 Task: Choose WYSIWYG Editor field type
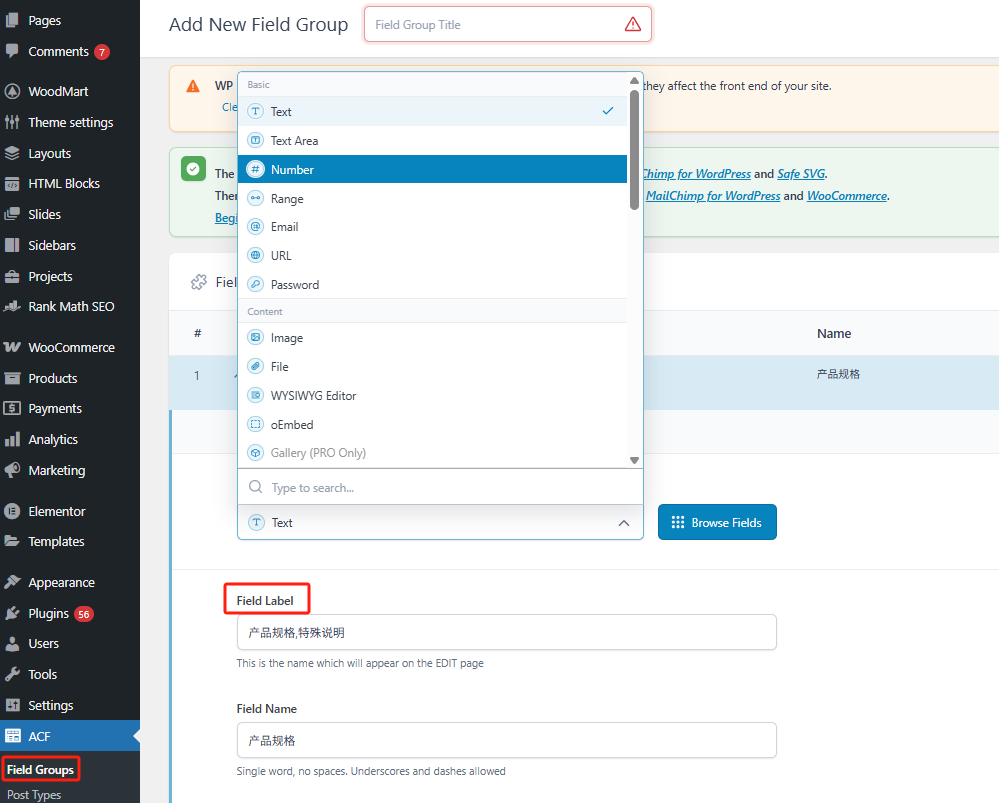click(433, 395)
